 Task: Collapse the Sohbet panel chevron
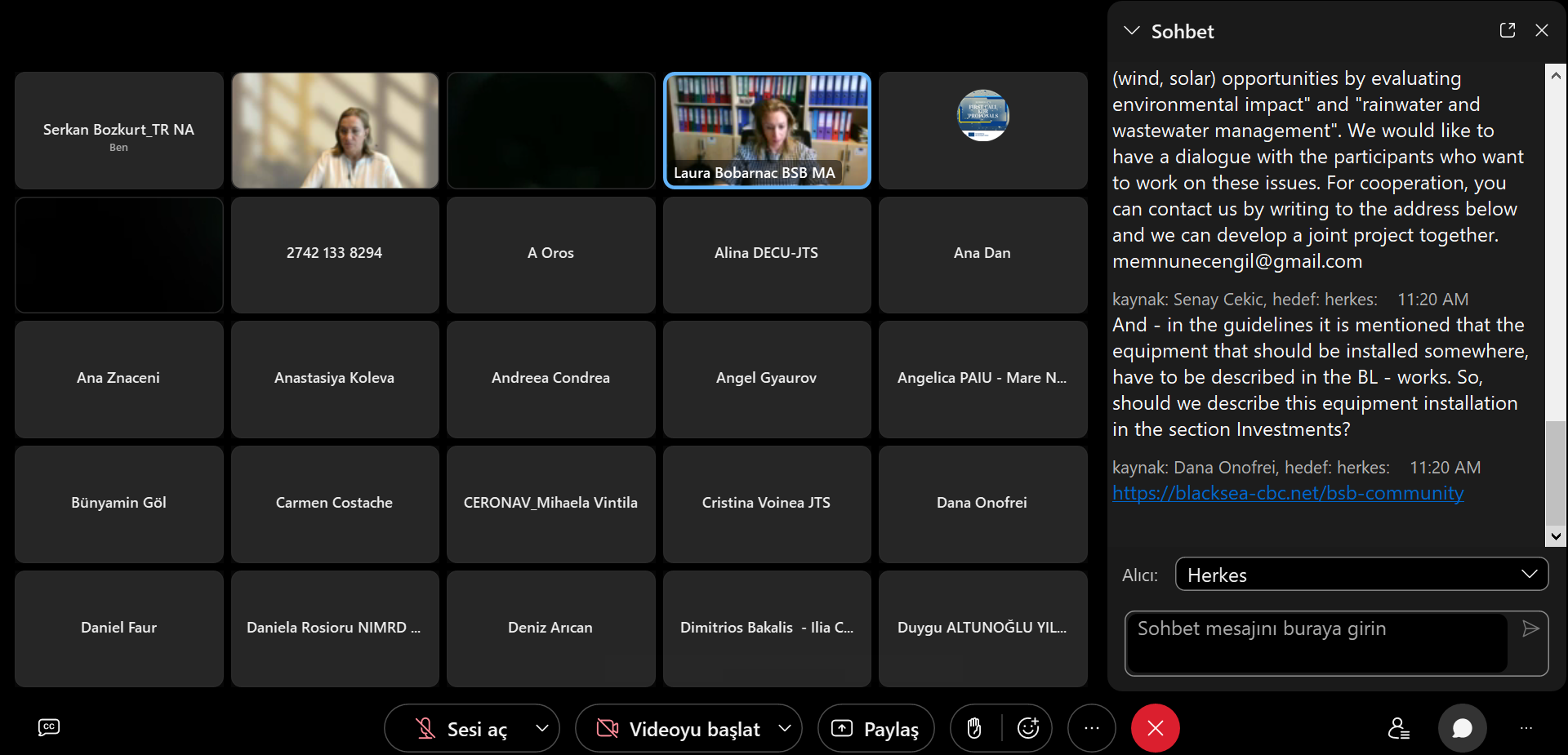(x=1132, y=31)
